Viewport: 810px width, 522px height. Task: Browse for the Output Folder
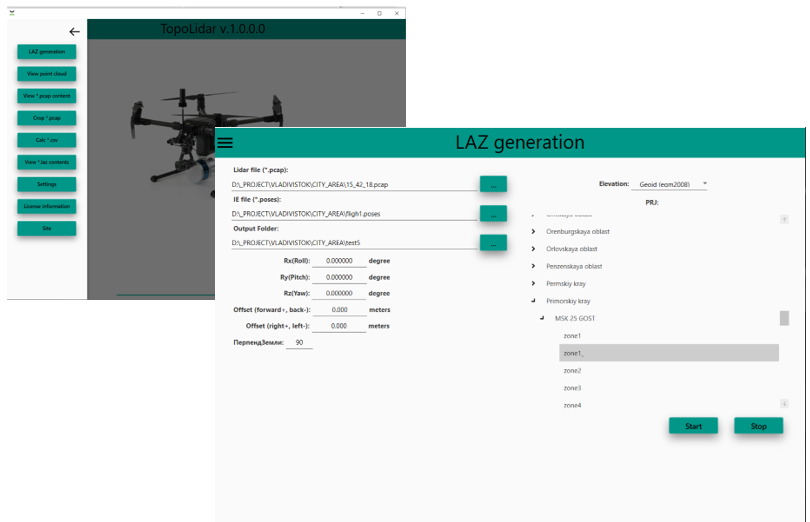click(493, 243)
